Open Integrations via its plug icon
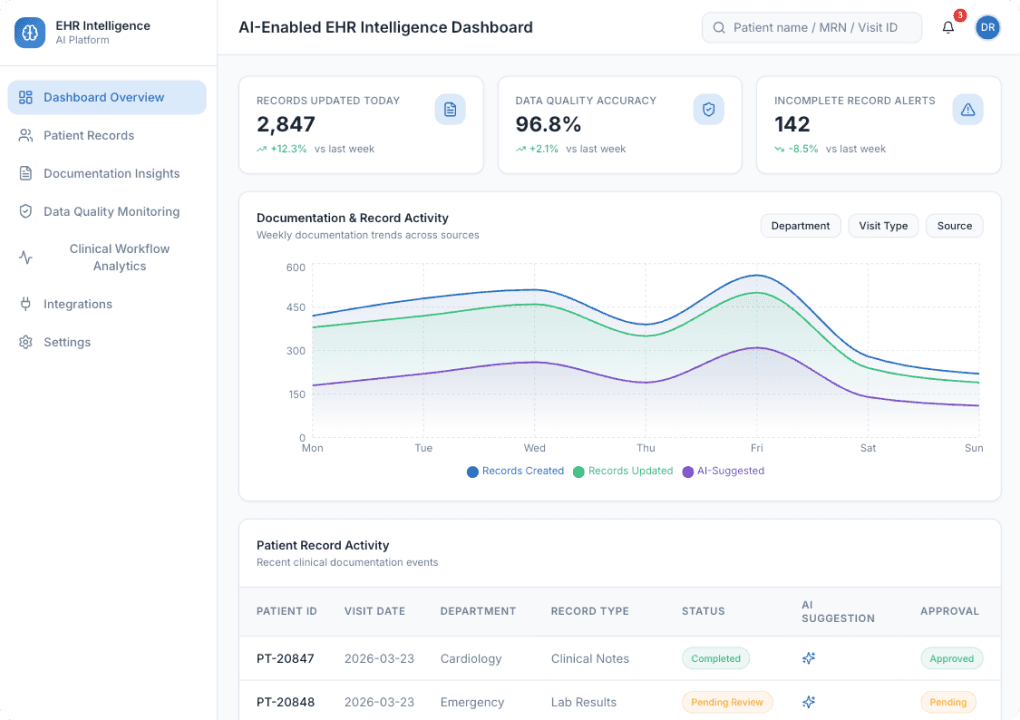The image size is (1020, 720). pyautogui.click(x=25, y=303)
